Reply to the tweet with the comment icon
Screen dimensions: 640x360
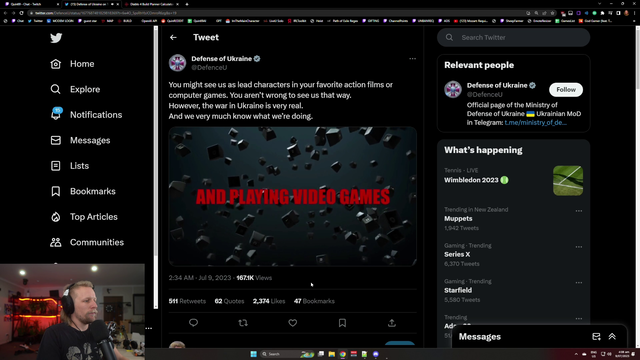[x=193, y=323]
